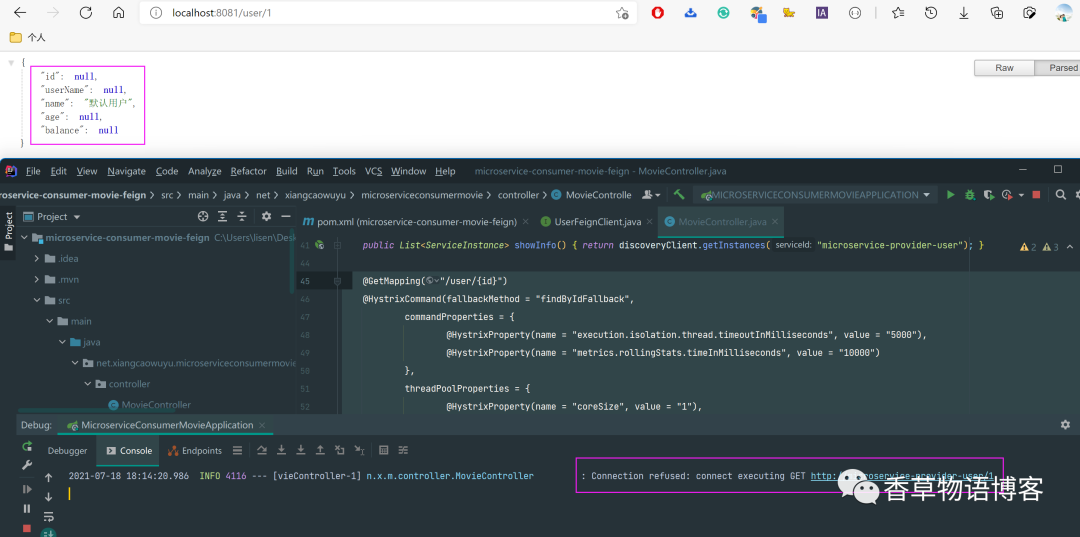The height and width of the screenshot is (537, 1080).
Task: Expand the .mvn folder
Action: pyautogui.click(x=38, y=280)
